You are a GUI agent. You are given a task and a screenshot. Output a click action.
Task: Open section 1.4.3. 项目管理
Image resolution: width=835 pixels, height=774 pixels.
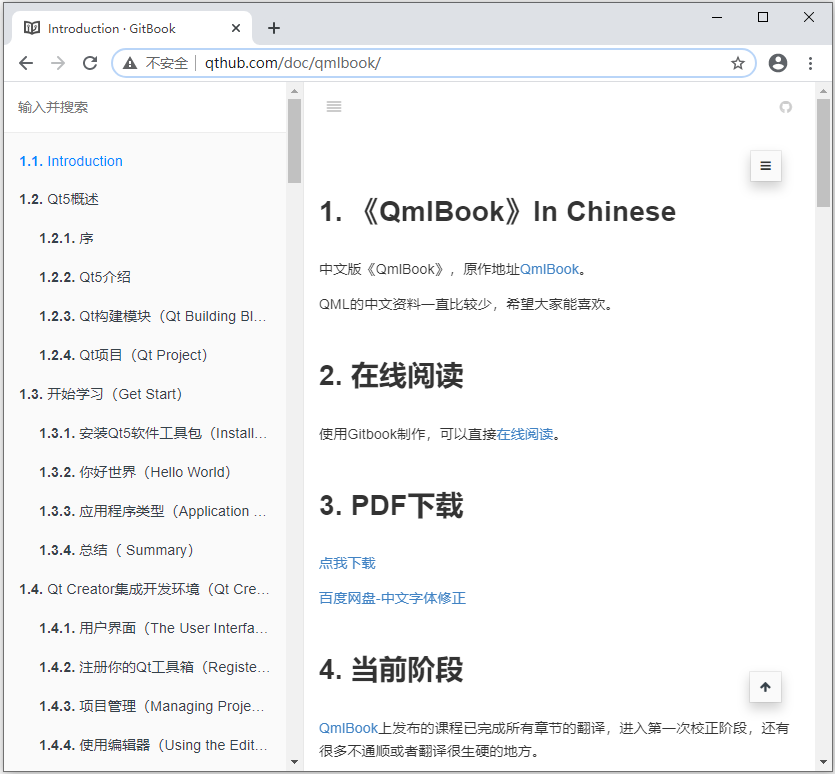tap(152, 706)
